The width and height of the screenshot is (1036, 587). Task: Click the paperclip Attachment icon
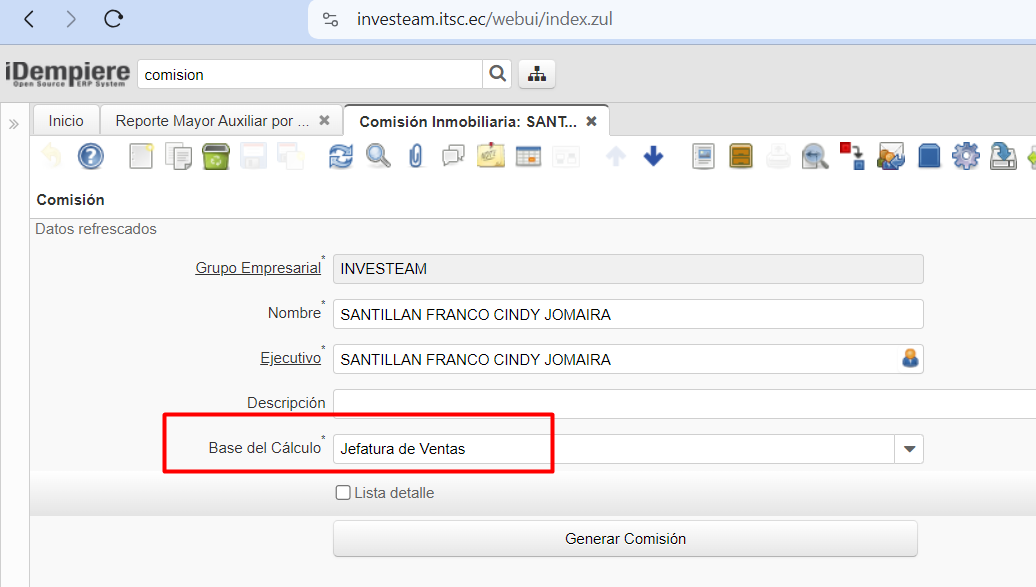(416, 156)
